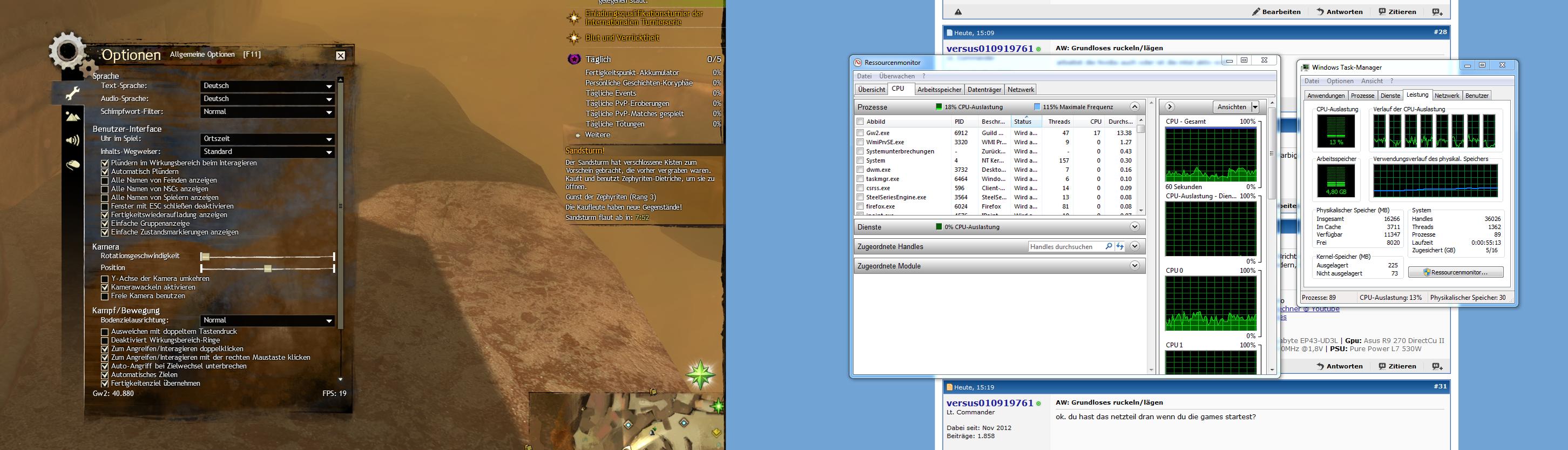
Task: Click the purple Täglich achievement icon
Action: [574, 59]
